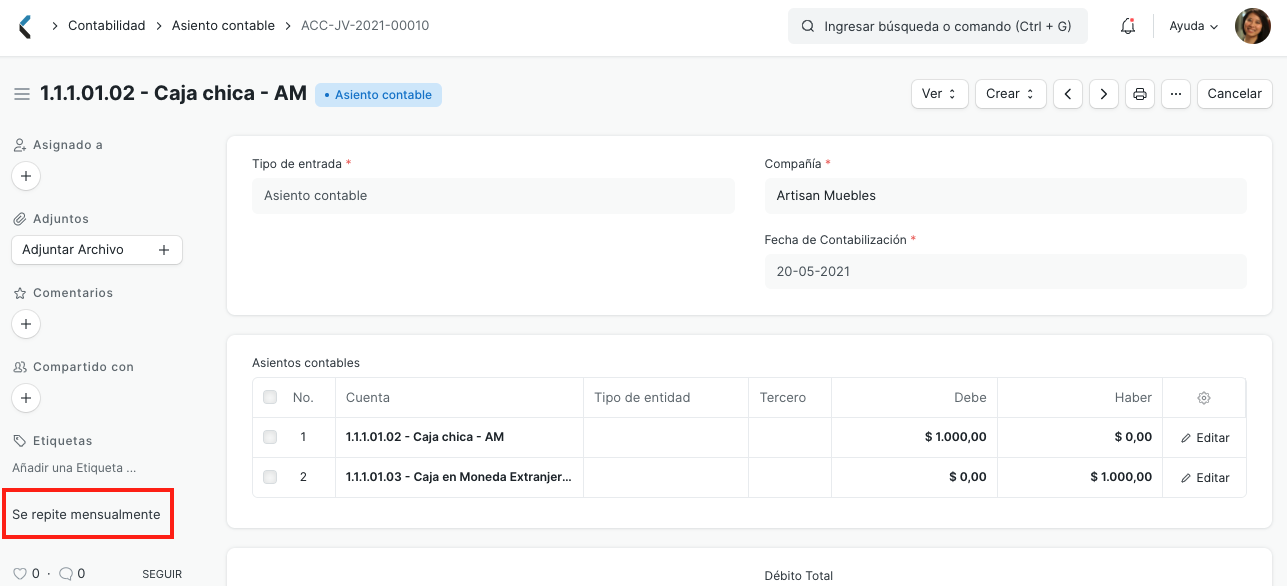Open the Ver dropdown
The image size is (1287, 586).
[940, 94]
